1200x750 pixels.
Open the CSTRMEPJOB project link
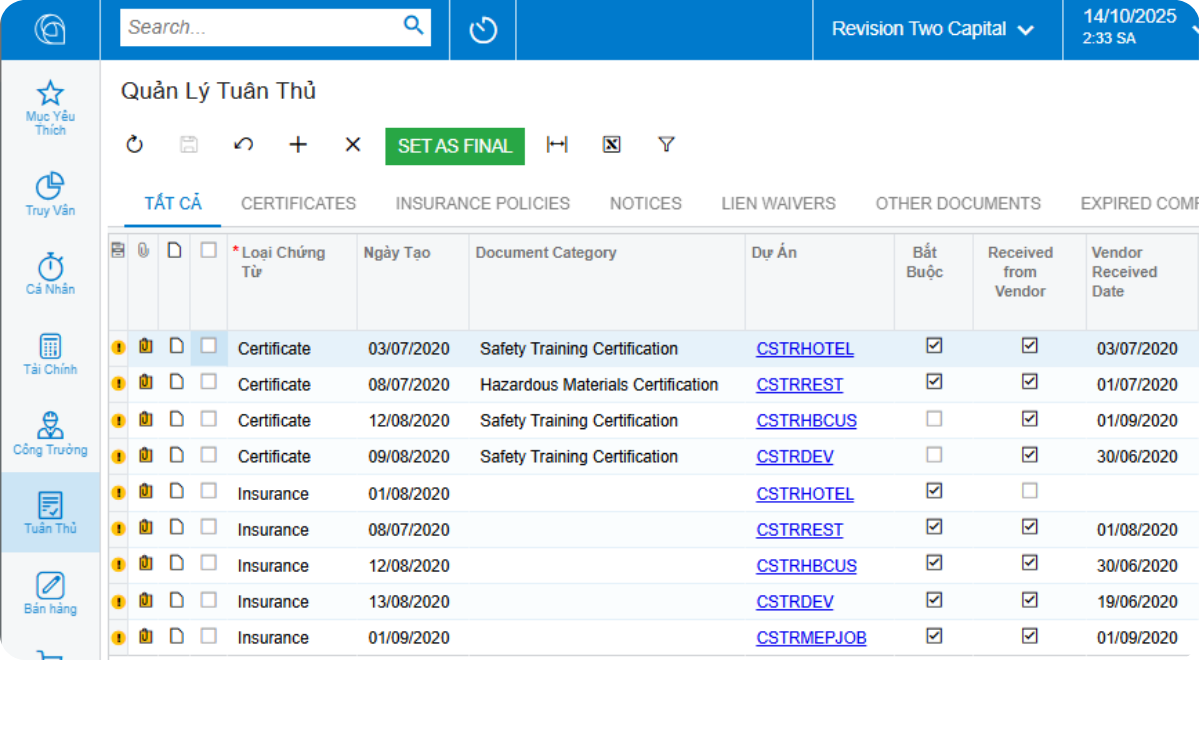click(811, 637)
